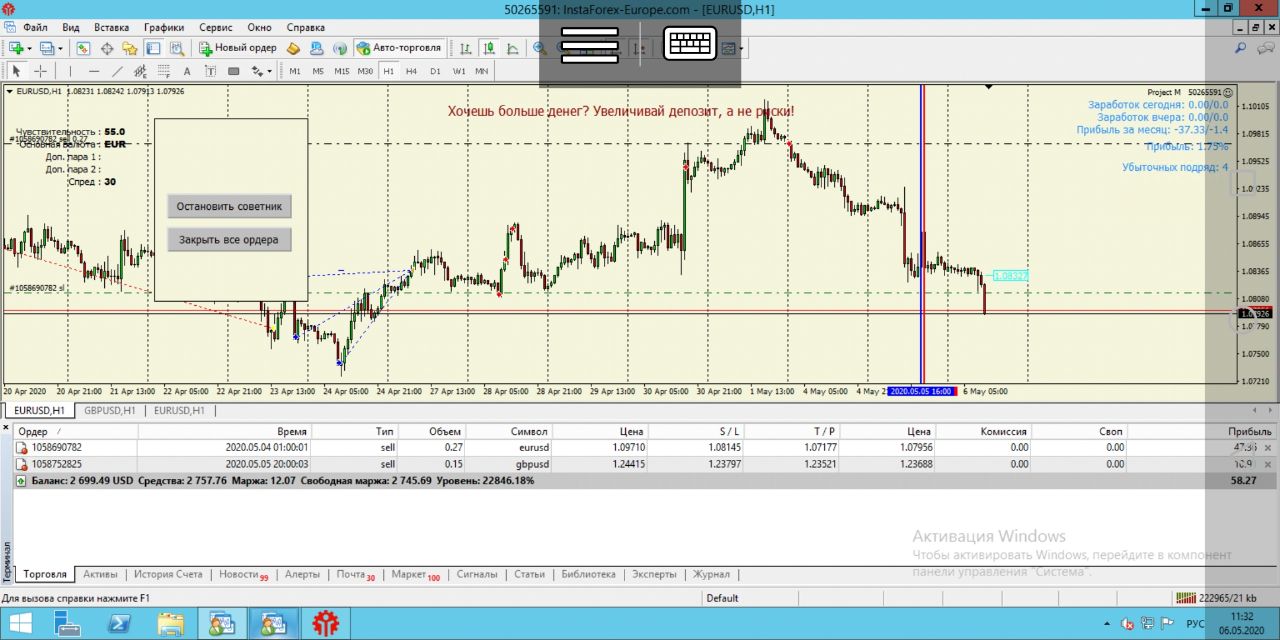Switch chart to candlesticks type
The width and height of the screenshot is (1280, 640).
pyautogui.click(x=489, y=48)
